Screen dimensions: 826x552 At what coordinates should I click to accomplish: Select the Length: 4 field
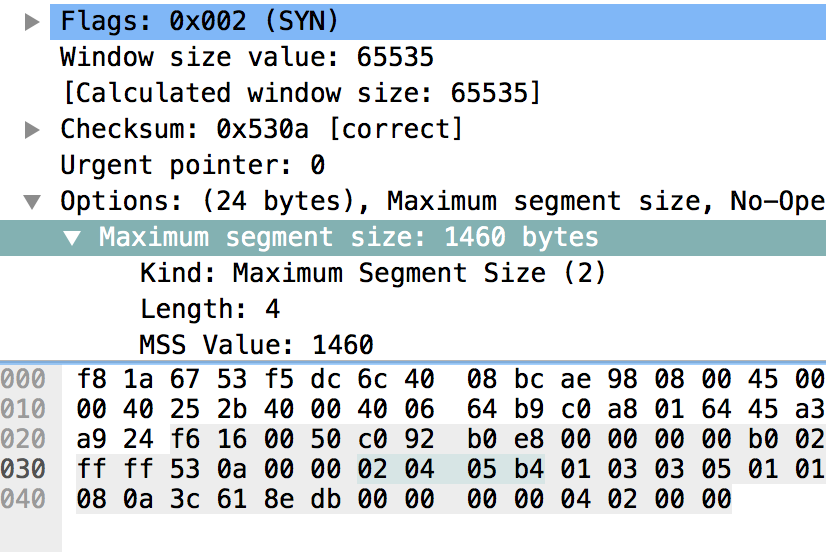click(210, 309)
